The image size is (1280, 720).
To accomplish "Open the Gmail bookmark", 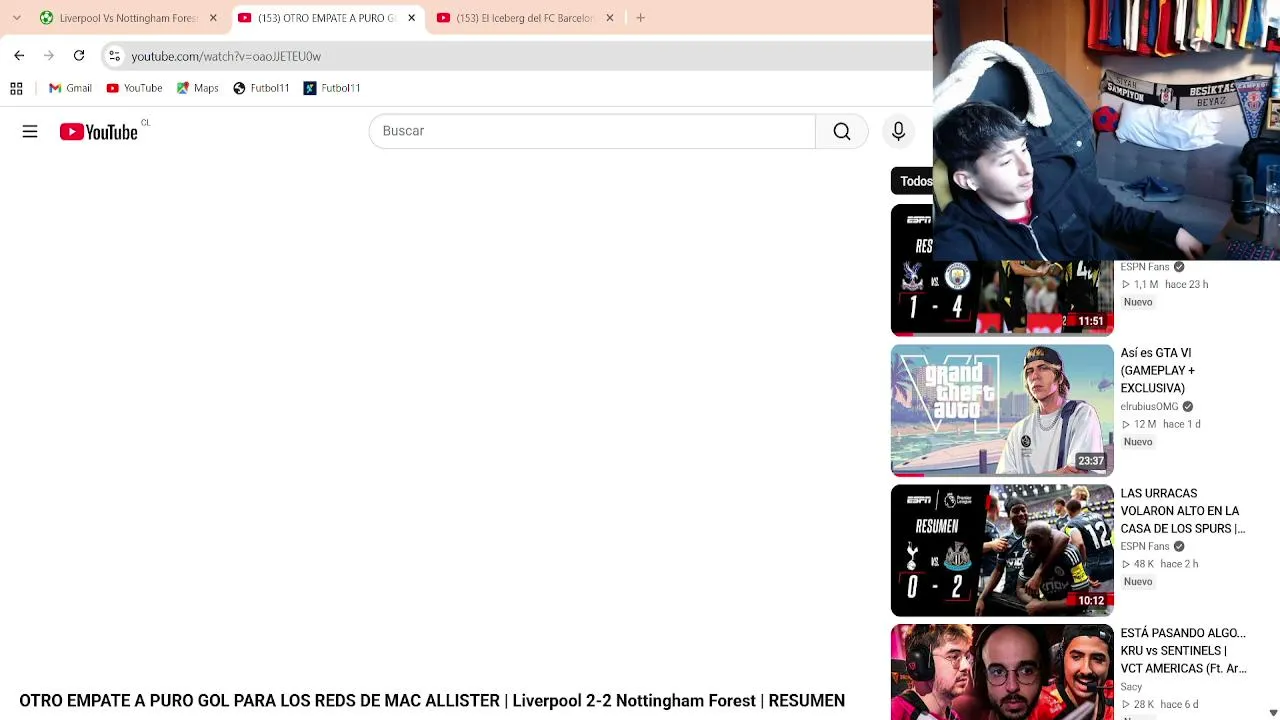I will pos(70,88).
